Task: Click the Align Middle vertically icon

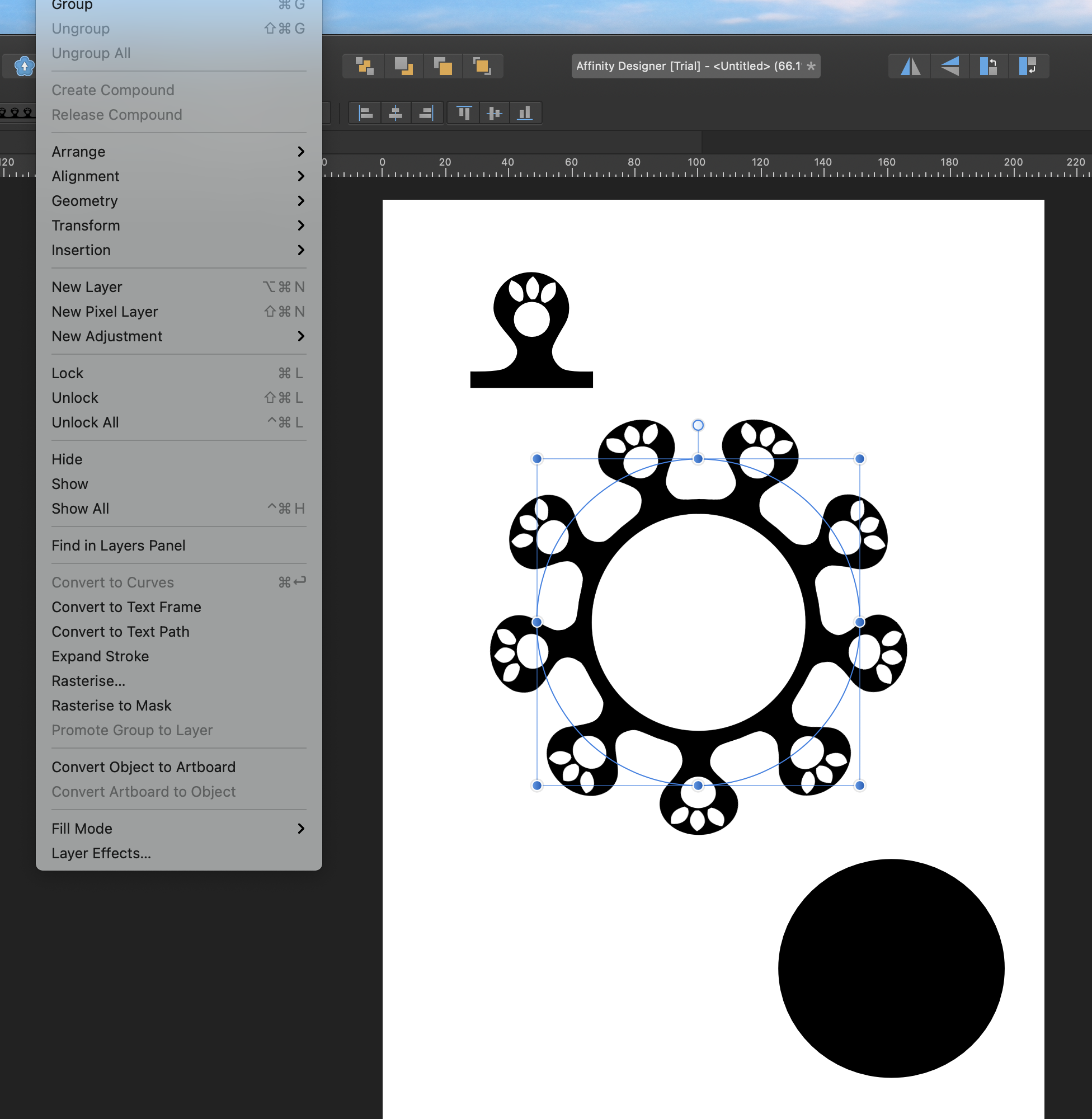Action: click(x=495, y=113)
